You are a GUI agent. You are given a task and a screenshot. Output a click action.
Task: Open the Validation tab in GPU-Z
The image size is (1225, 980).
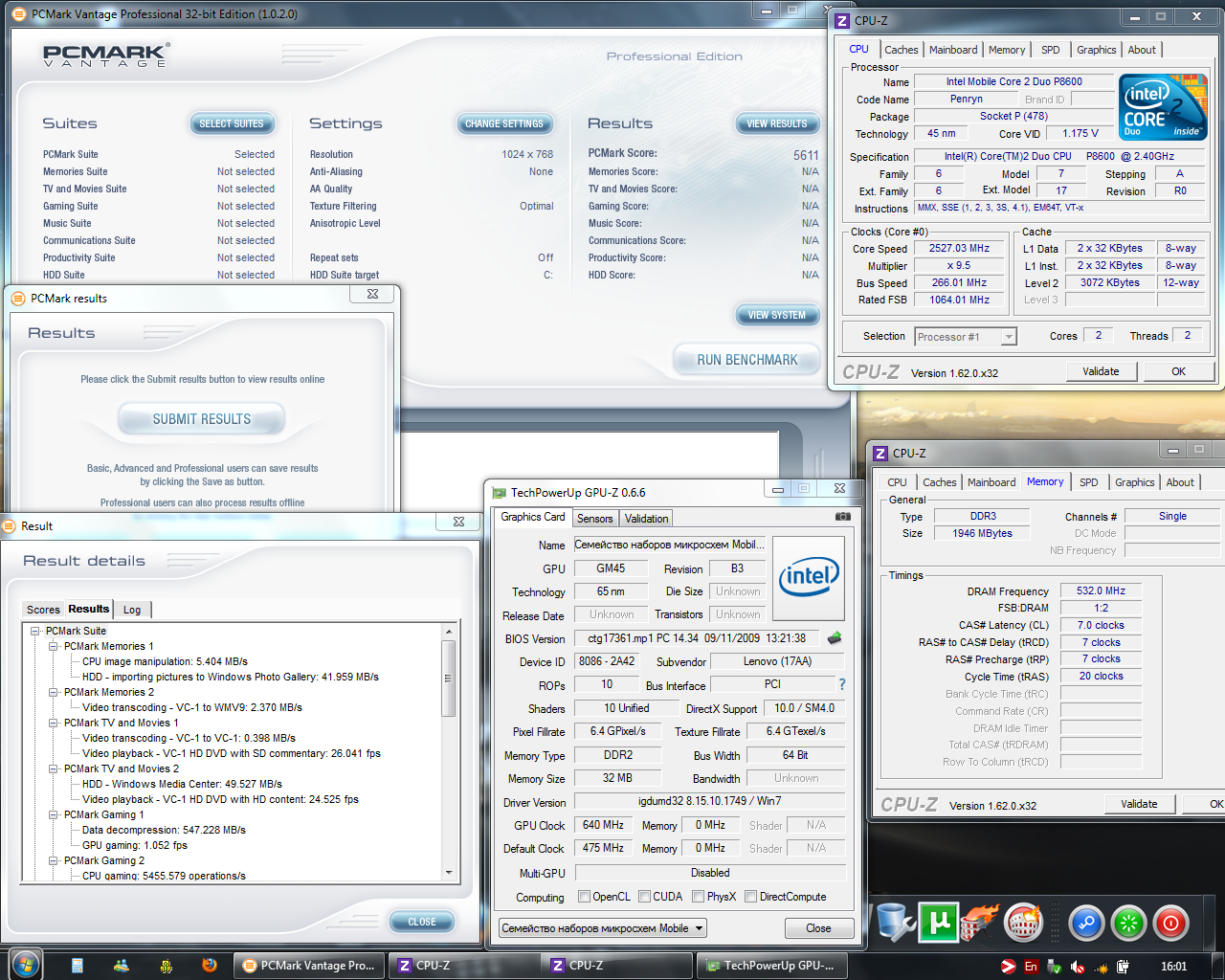point(646,519)
